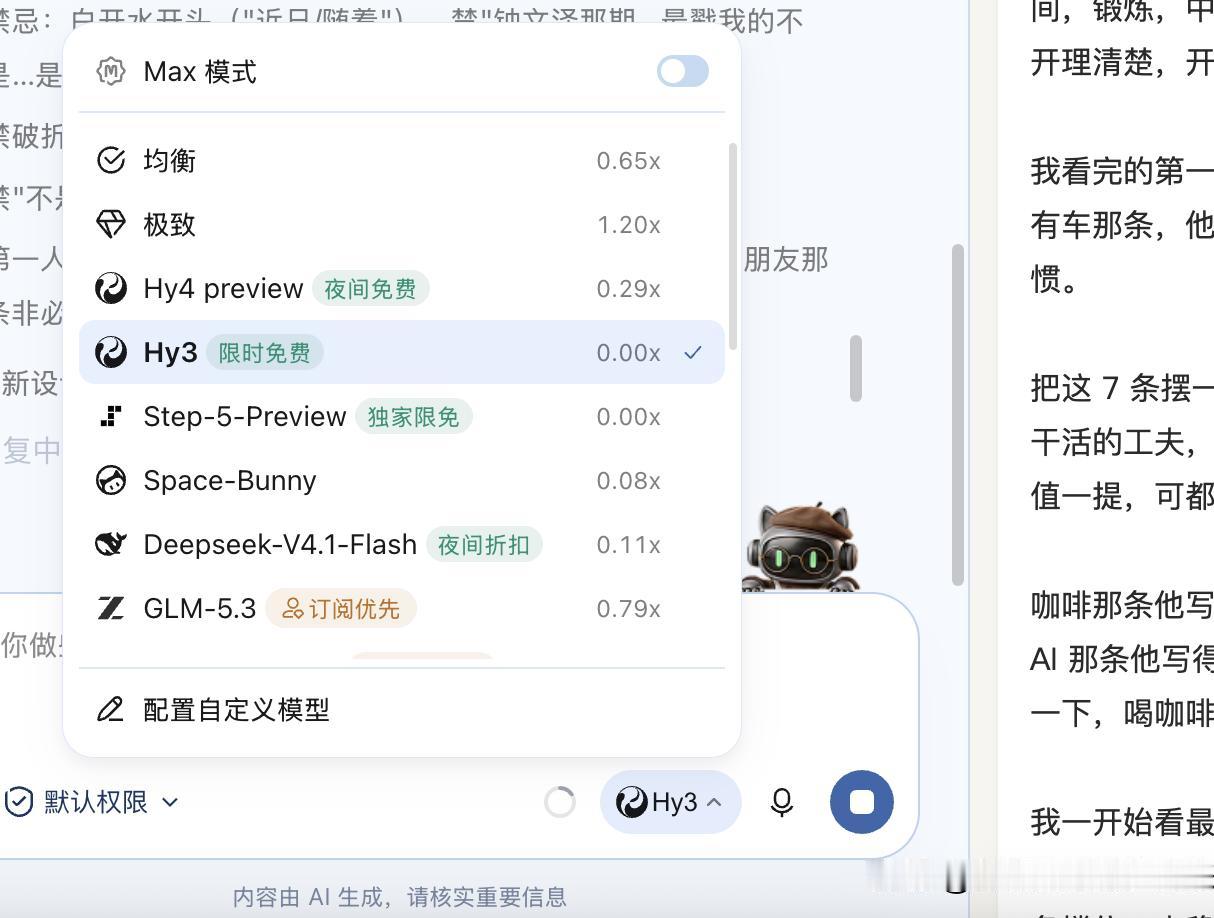Click the 0.08x rate for Space-Bunny
This screenshot has width=1214, height=918.
(x=628, y=480)
